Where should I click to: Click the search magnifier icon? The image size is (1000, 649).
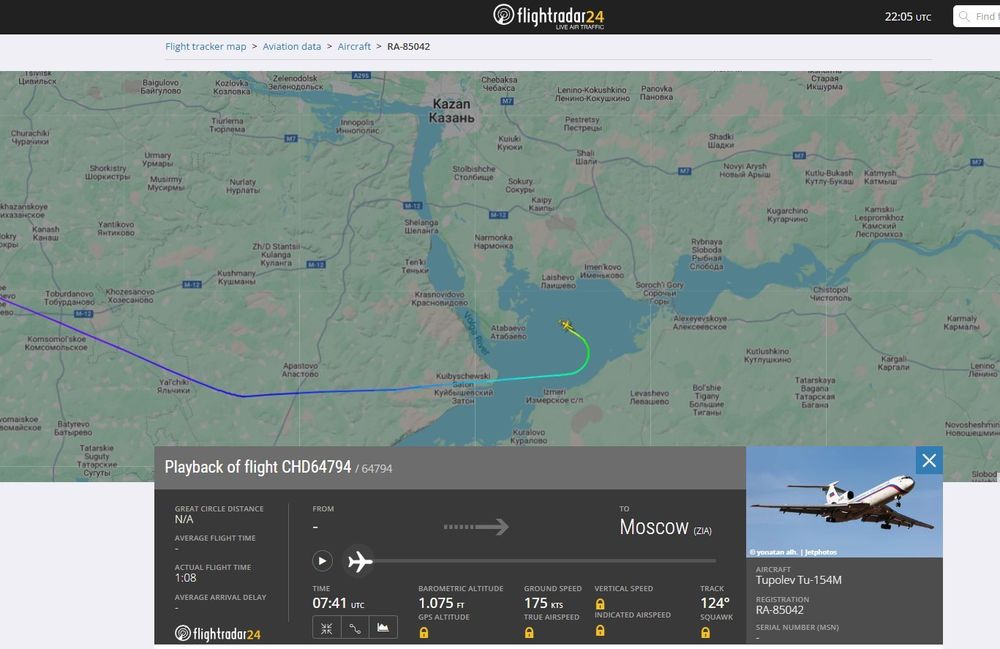point(964,17)
